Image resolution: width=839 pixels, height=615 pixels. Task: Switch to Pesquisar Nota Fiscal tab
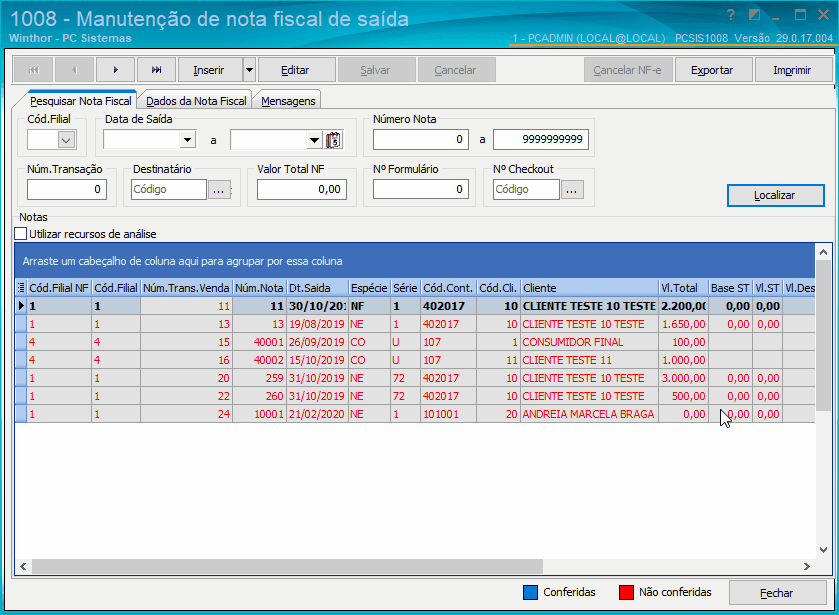click(81, 101)
